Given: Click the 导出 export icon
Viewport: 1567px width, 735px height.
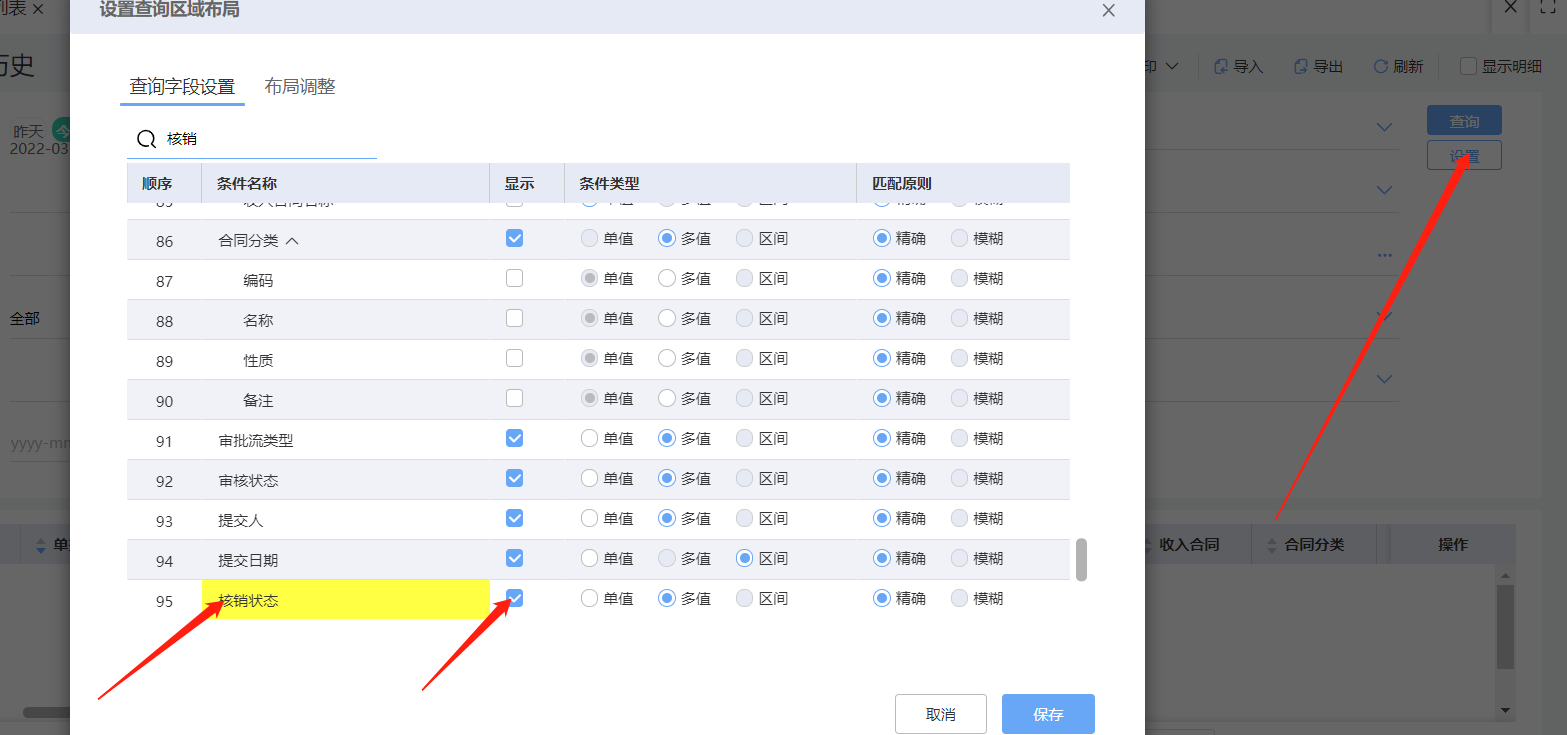Looking at the screenshot, I should point(1303,66).
